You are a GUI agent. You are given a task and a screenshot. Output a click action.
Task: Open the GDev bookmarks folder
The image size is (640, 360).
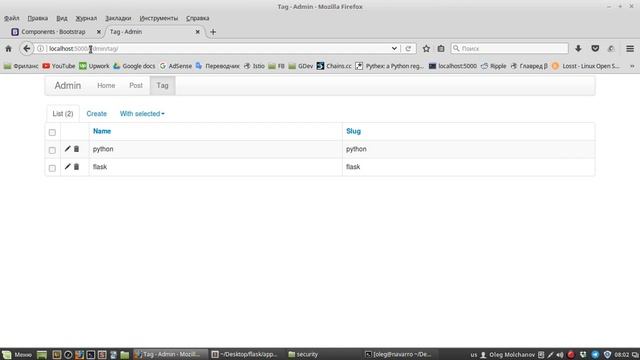coord(301,66)
